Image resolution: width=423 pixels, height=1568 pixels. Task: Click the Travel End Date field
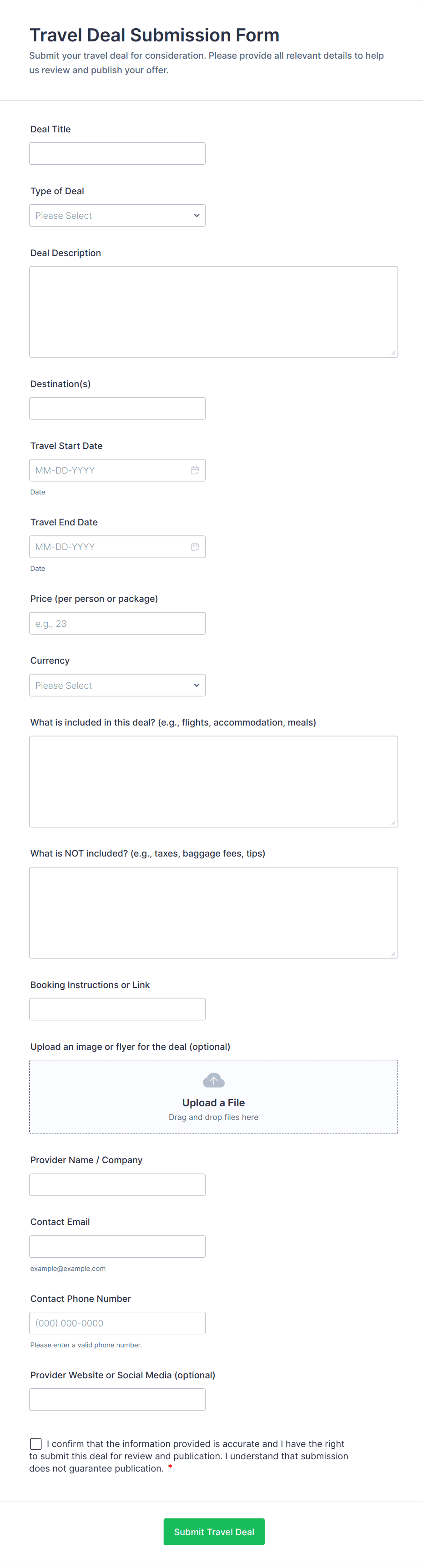(x=110, y=547)
